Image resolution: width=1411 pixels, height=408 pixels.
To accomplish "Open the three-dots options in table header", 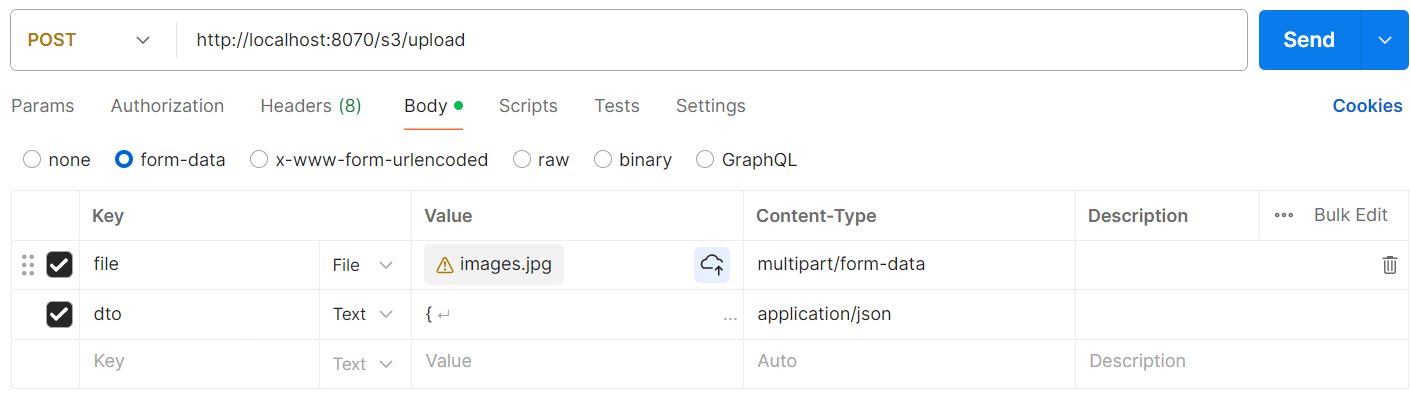I will 1284,216.
